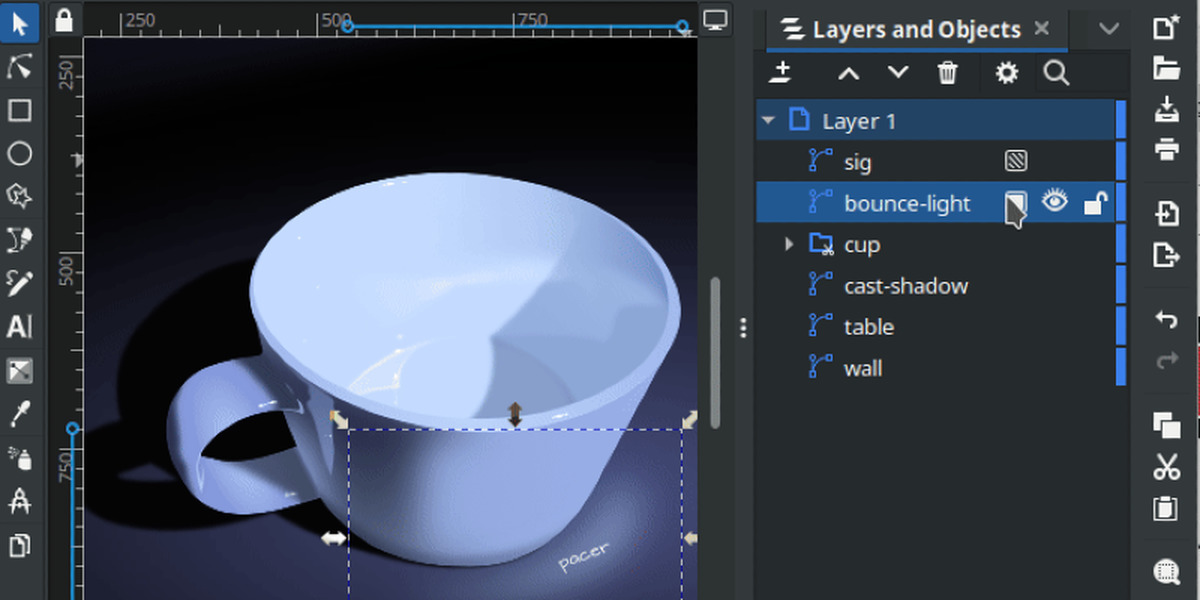Select the Star and polygon tool
Screen dimensions: 1200x600
coord(19,196)
